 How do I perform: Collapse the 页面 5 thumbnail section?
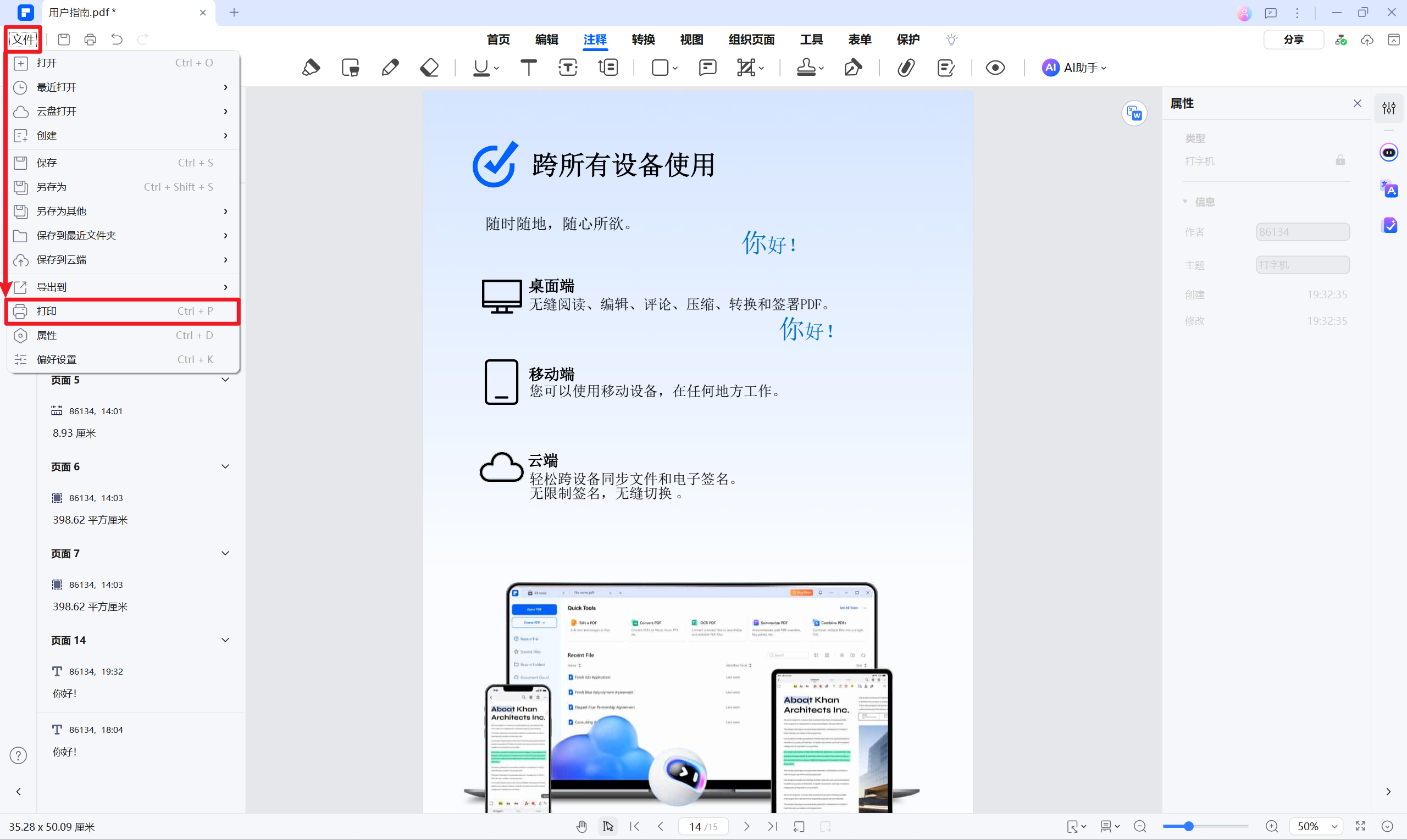pyautogui.click(x=225, y=379)
